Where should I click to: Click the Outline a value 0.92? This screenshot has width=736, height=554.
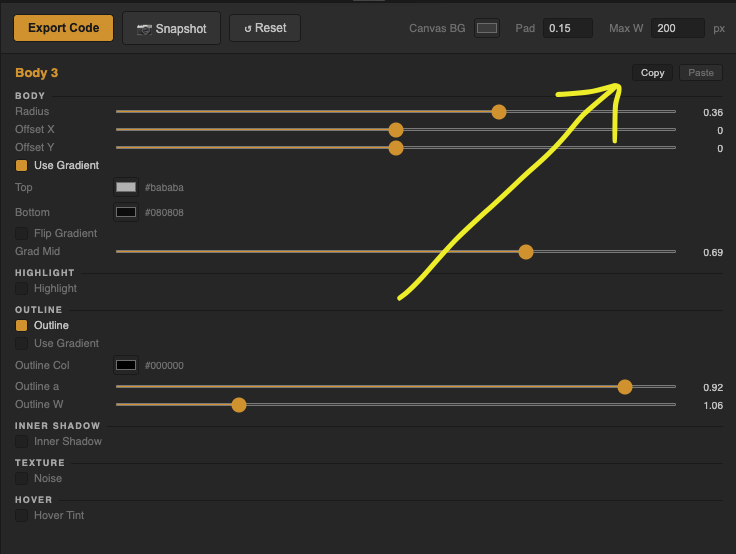tap(713, 388)
